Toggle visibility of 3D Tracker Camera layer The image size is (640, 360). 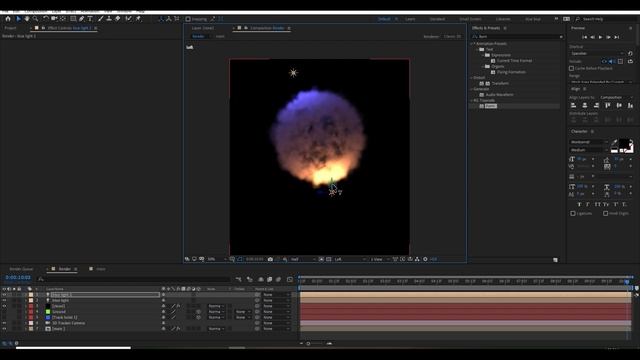pos(4,323)
